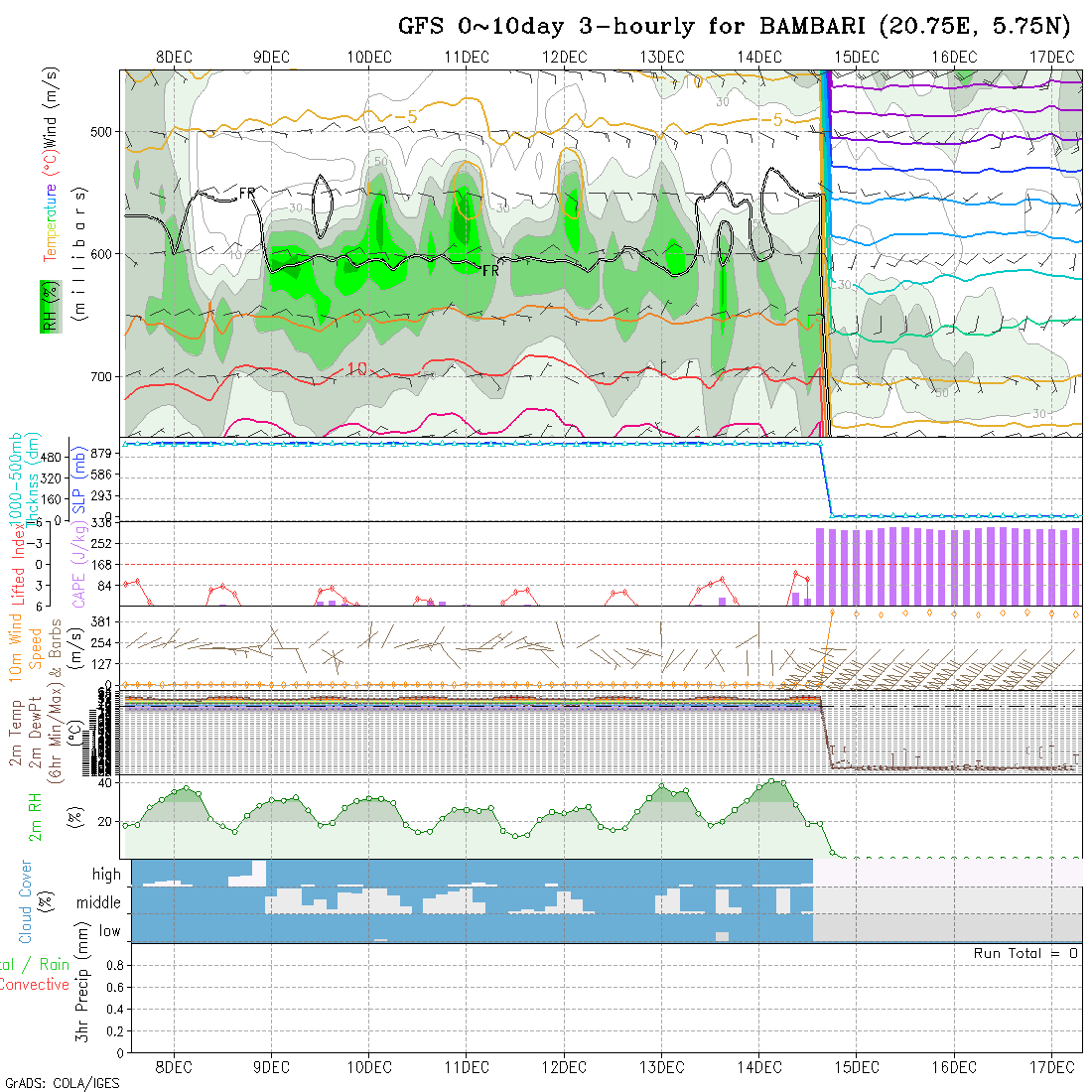Click the GrADS: COLA/IGES credit text

pos(62,1083)
